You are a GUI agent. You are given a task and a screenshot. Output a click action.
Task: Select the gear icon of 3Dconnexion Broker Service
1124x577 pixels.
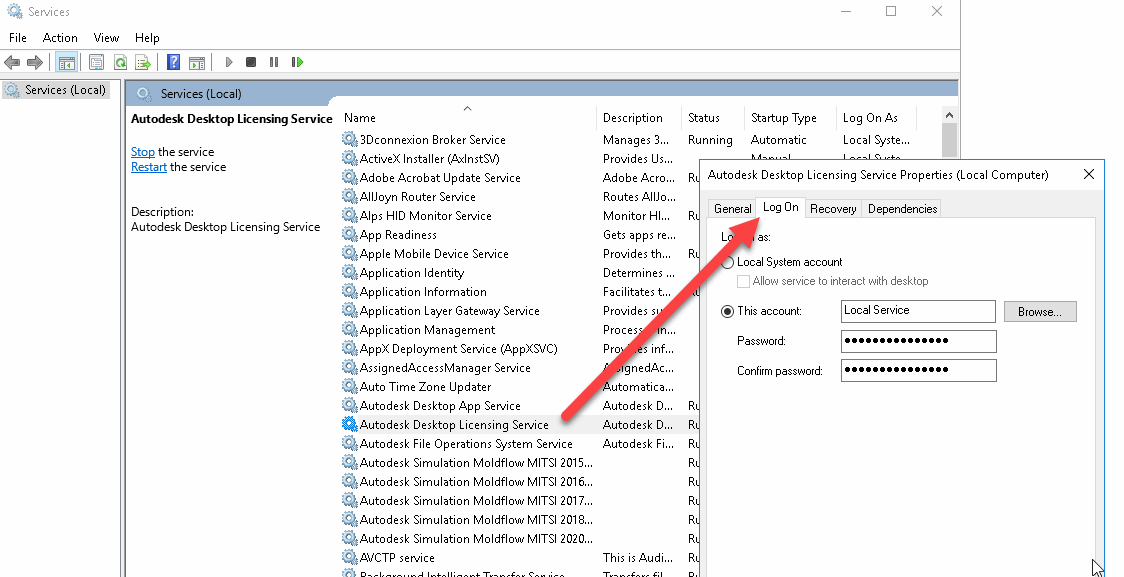tap(349, 139)
